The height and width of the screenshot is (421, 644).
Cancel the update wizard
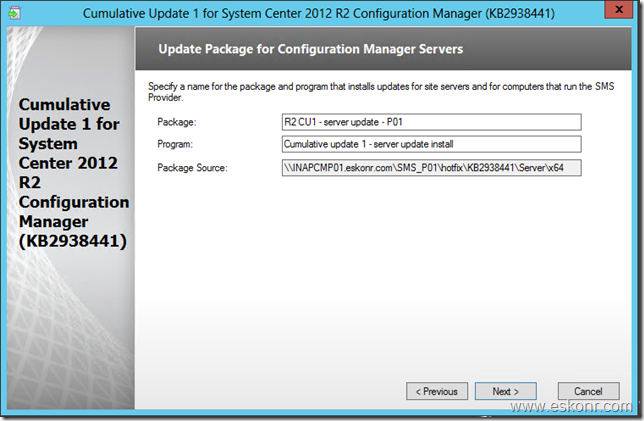pos(588,391)
